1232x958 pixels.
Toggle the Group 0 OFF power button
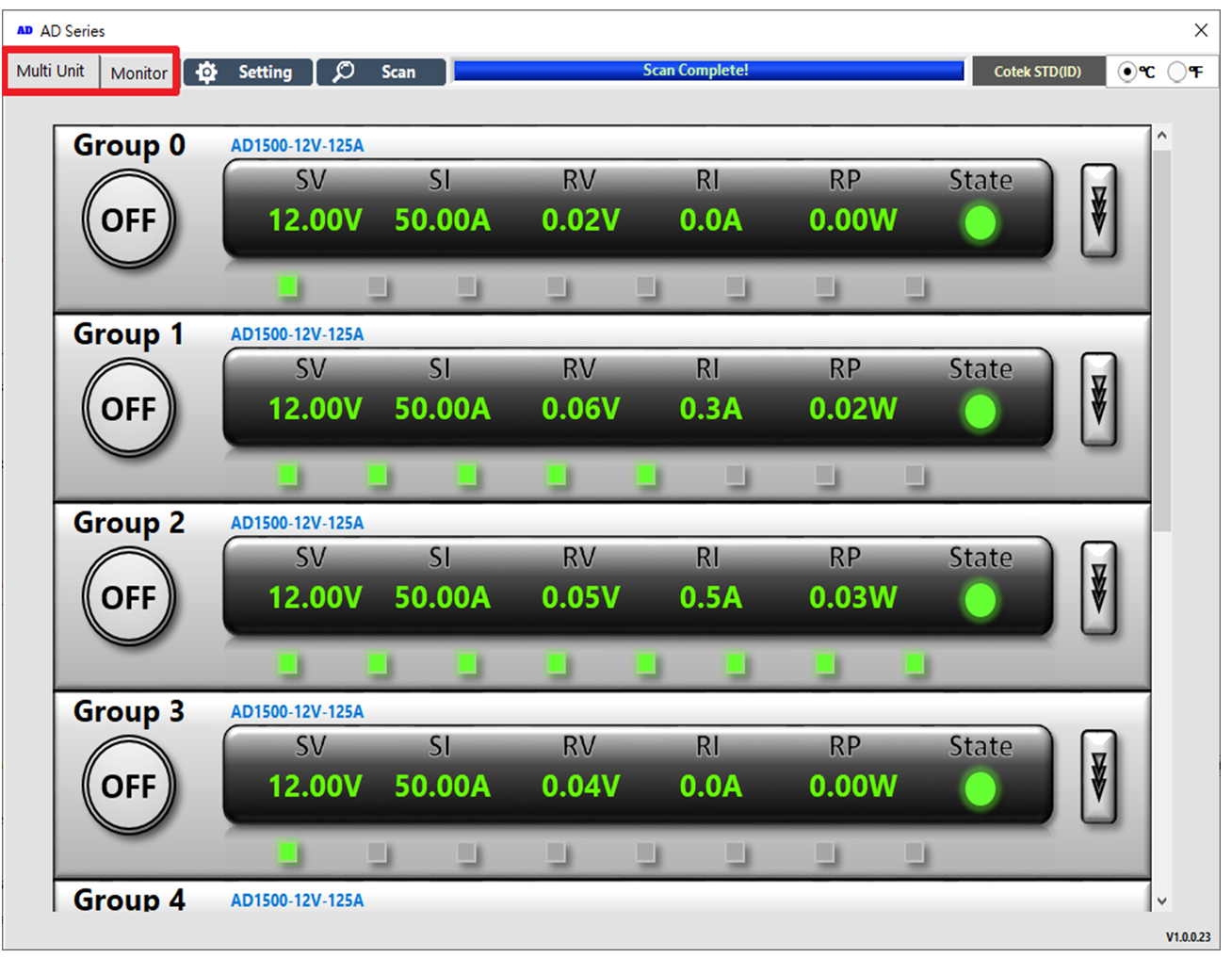(x=129, y=220)
